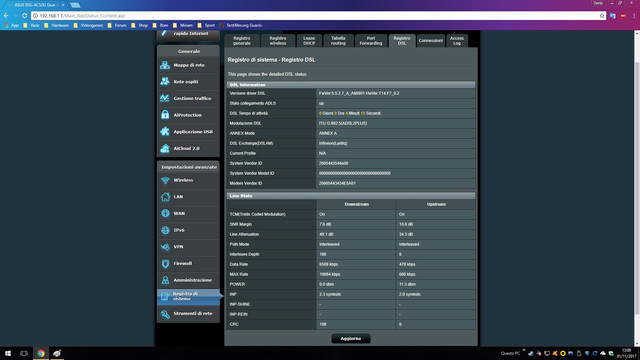This screenshot has width=640, height=360.
Task: Switch to Tabella routing tab
Action: (x=338, y=40)
